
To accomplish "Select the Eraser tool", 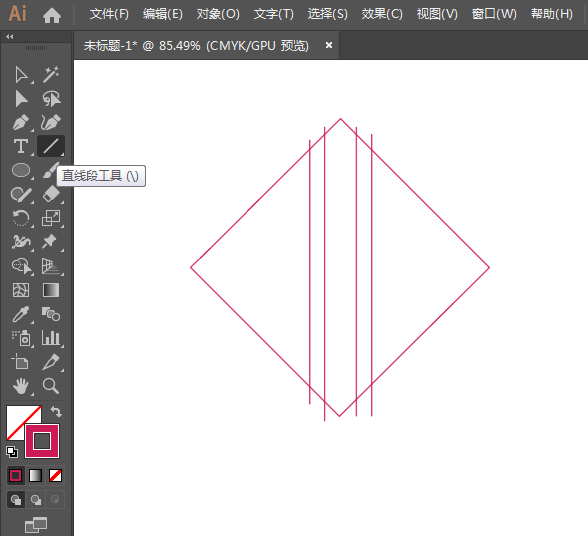I will (51, 194).
